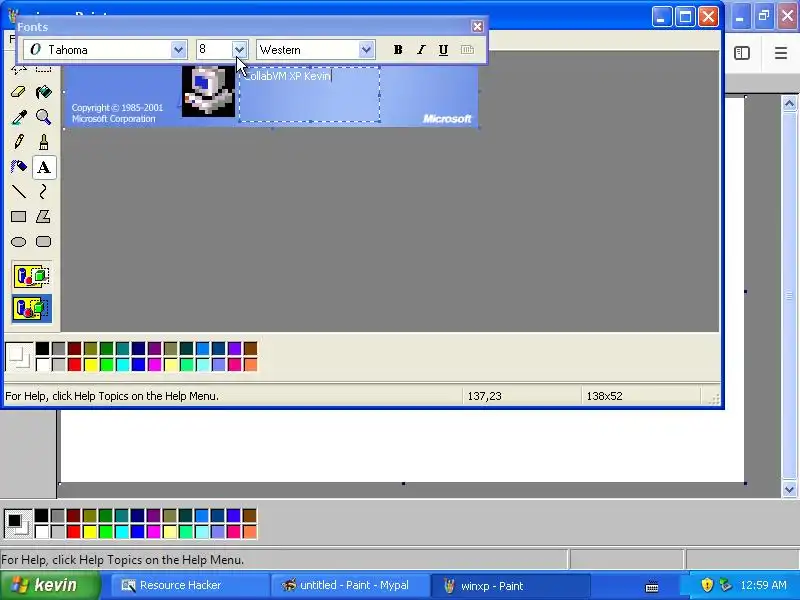
Task: Close the Fonts toolbar
Action: [x=477, y=27]
